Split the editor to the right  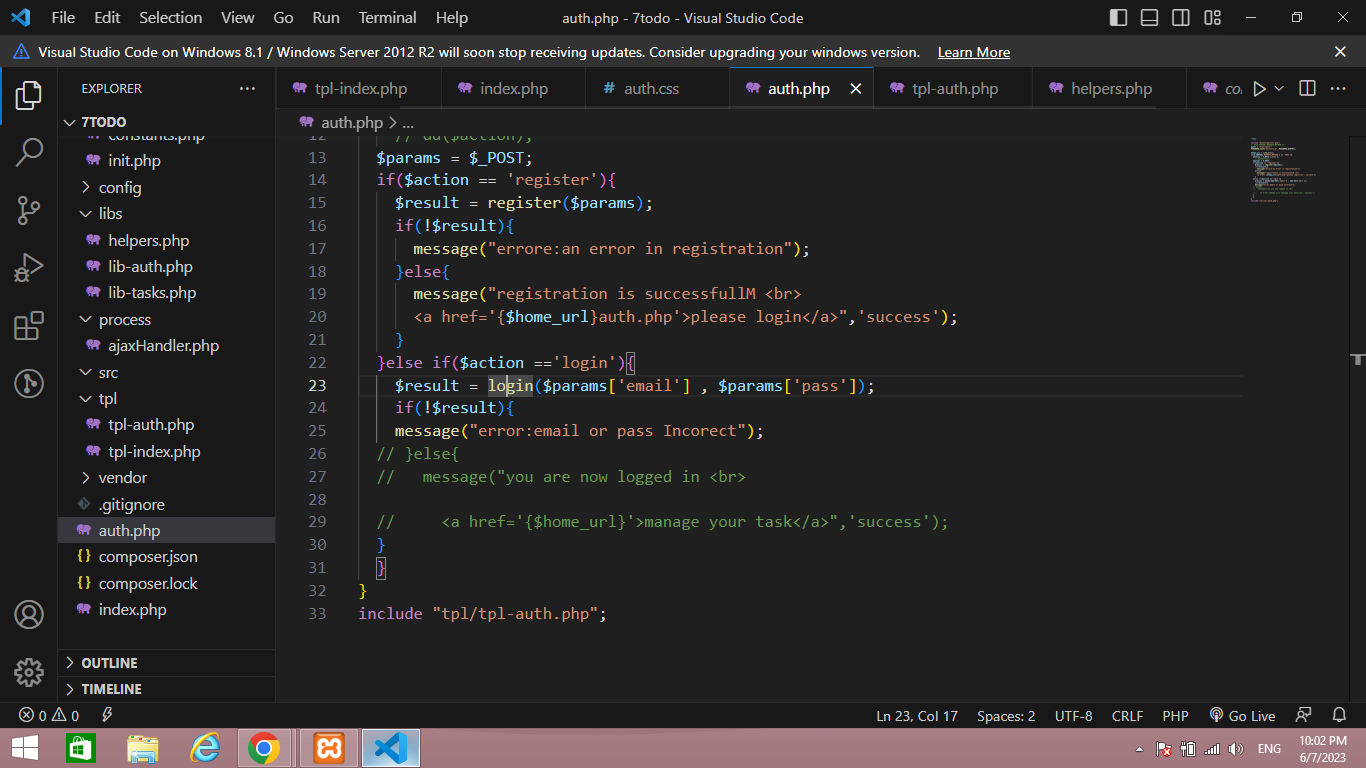click(1307, 89)
